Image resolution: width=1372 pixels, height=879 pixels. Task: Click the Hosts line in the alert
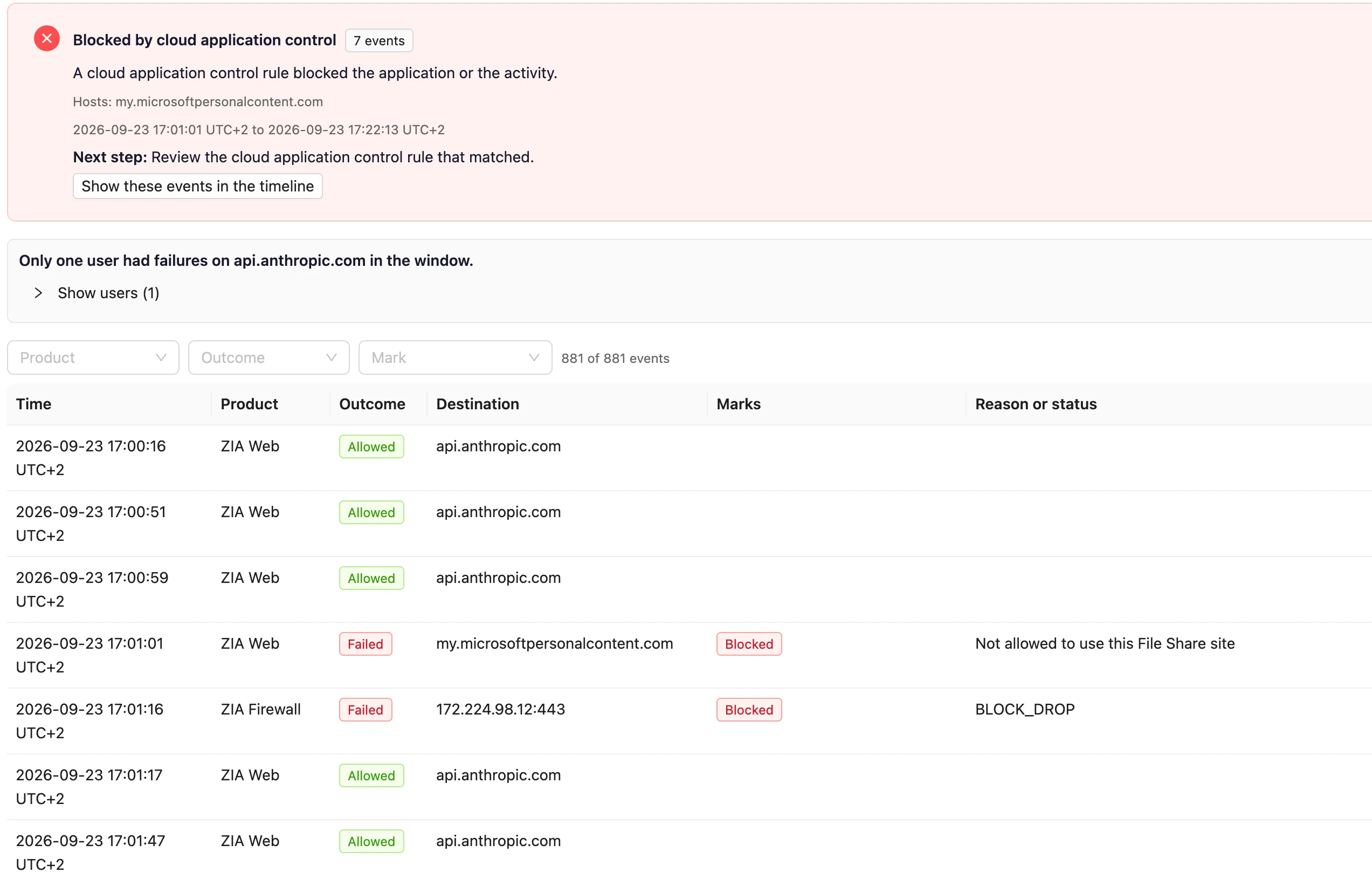(197, 101)
